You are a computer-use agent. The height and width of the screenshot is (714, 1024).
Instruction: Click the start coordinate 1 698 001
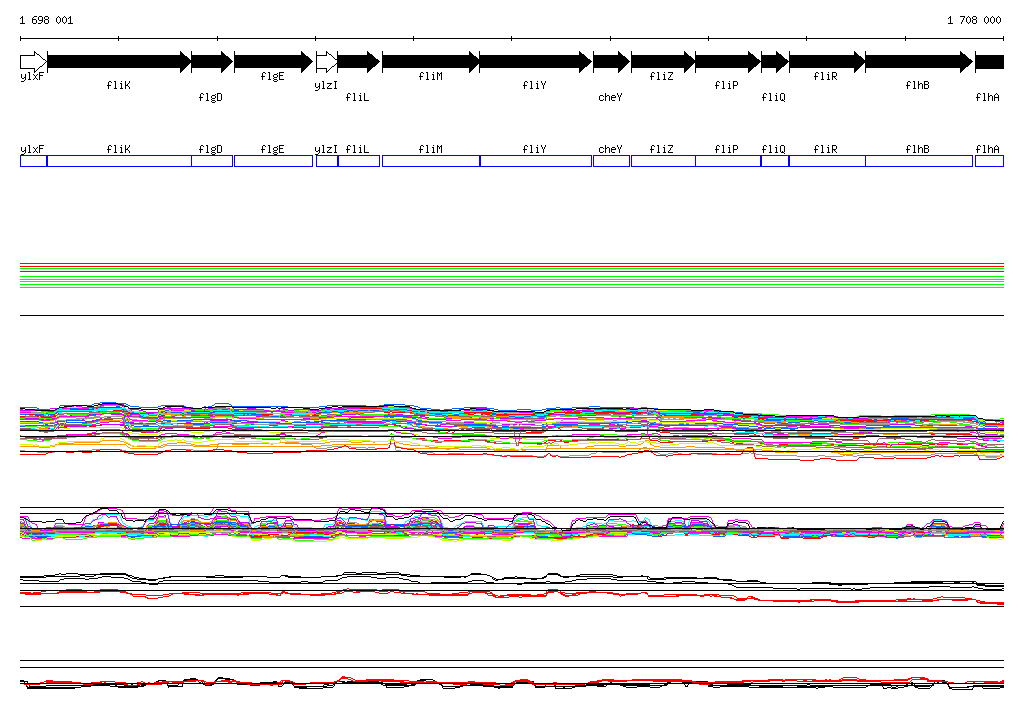click(x=46, y=20)
